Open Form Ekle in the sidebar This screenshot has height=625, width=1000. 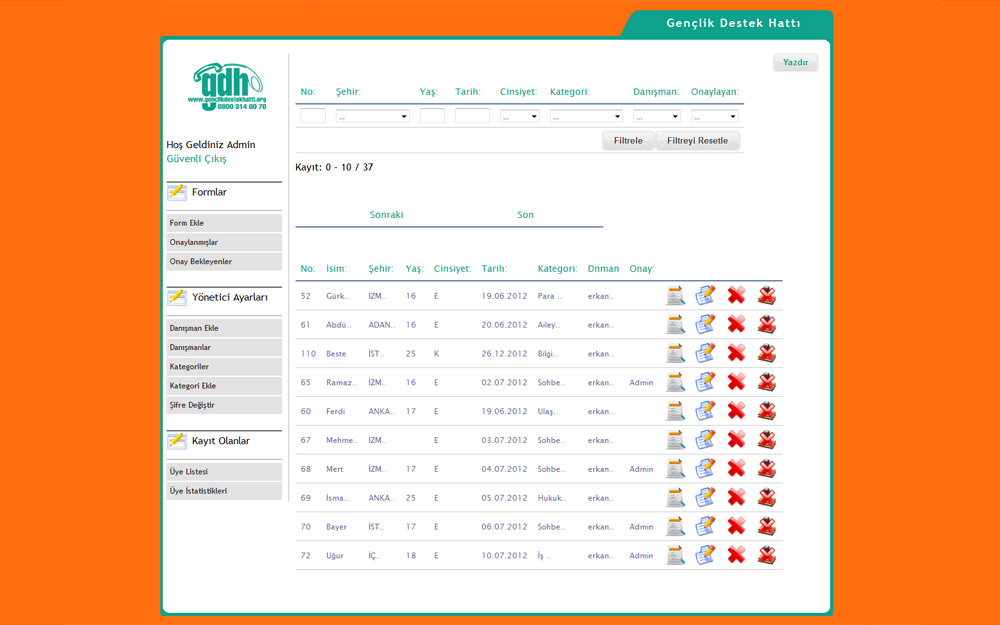coord(224,223)
